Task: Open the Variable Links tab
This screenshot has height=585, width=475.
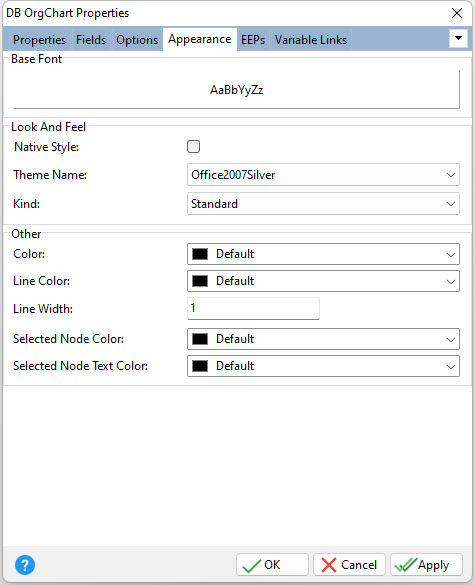Action: [311, 40]
